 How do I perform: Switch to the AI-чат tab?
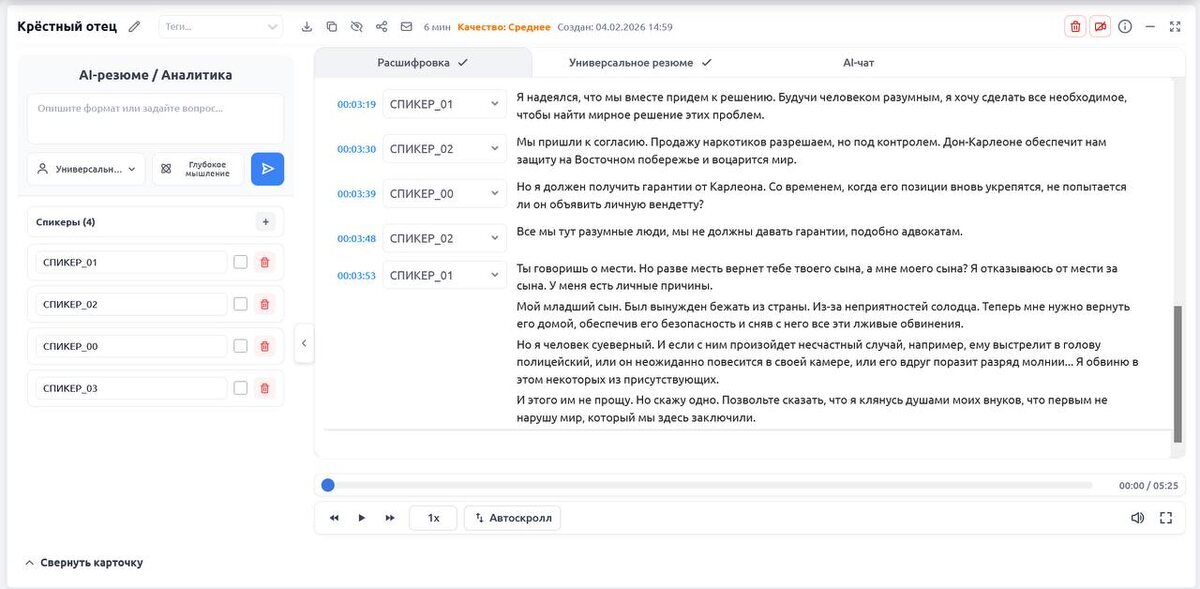tap(858, 62)
